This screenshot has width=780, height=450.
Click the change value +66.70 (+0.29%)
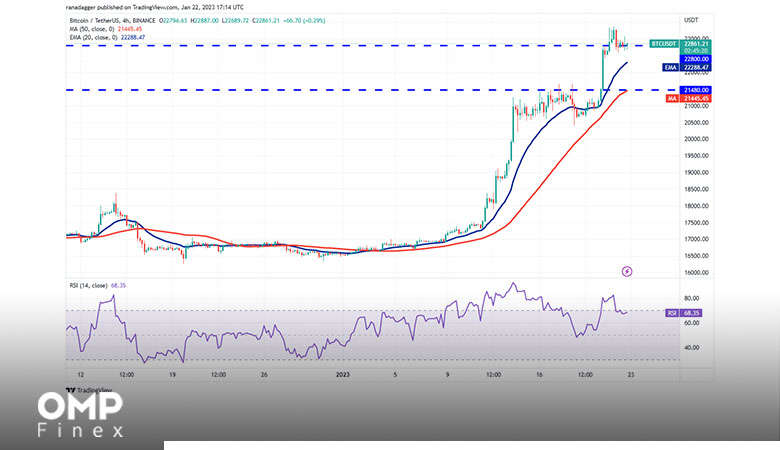tap(304, 20)
